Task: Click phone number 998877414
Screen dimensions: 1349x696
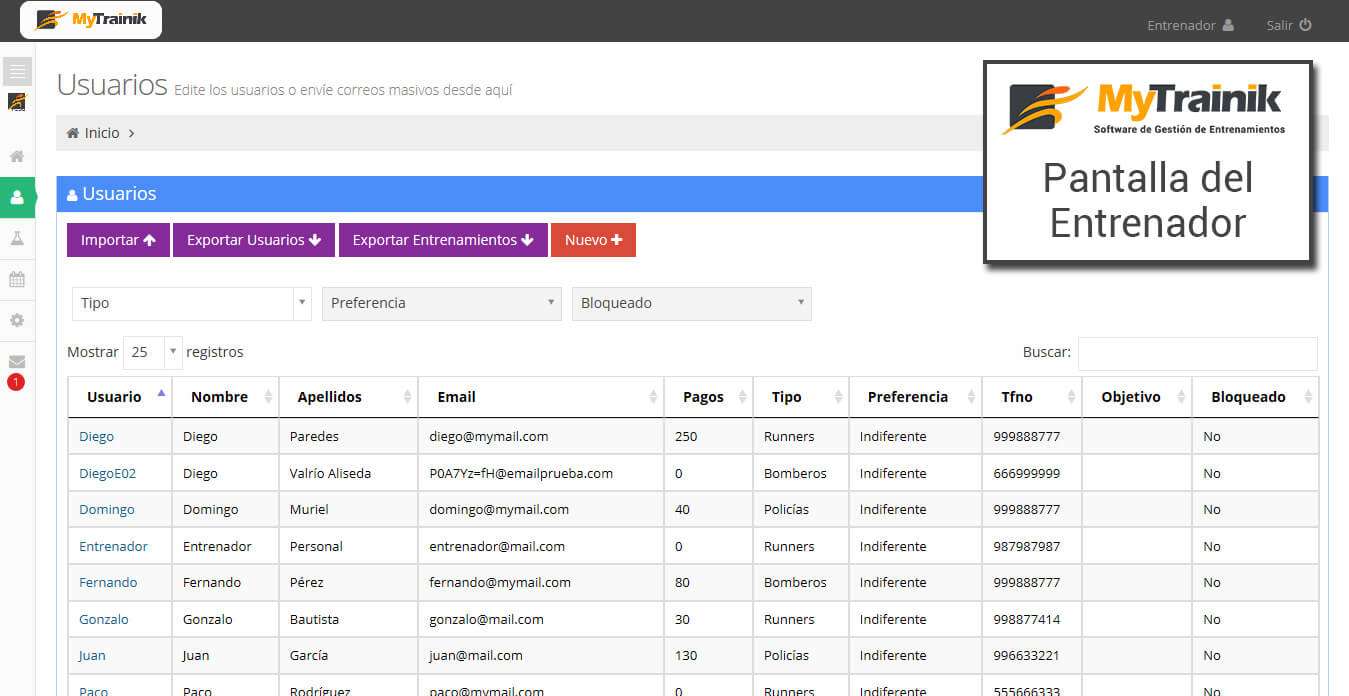Action: click(x=1027, y=619)
